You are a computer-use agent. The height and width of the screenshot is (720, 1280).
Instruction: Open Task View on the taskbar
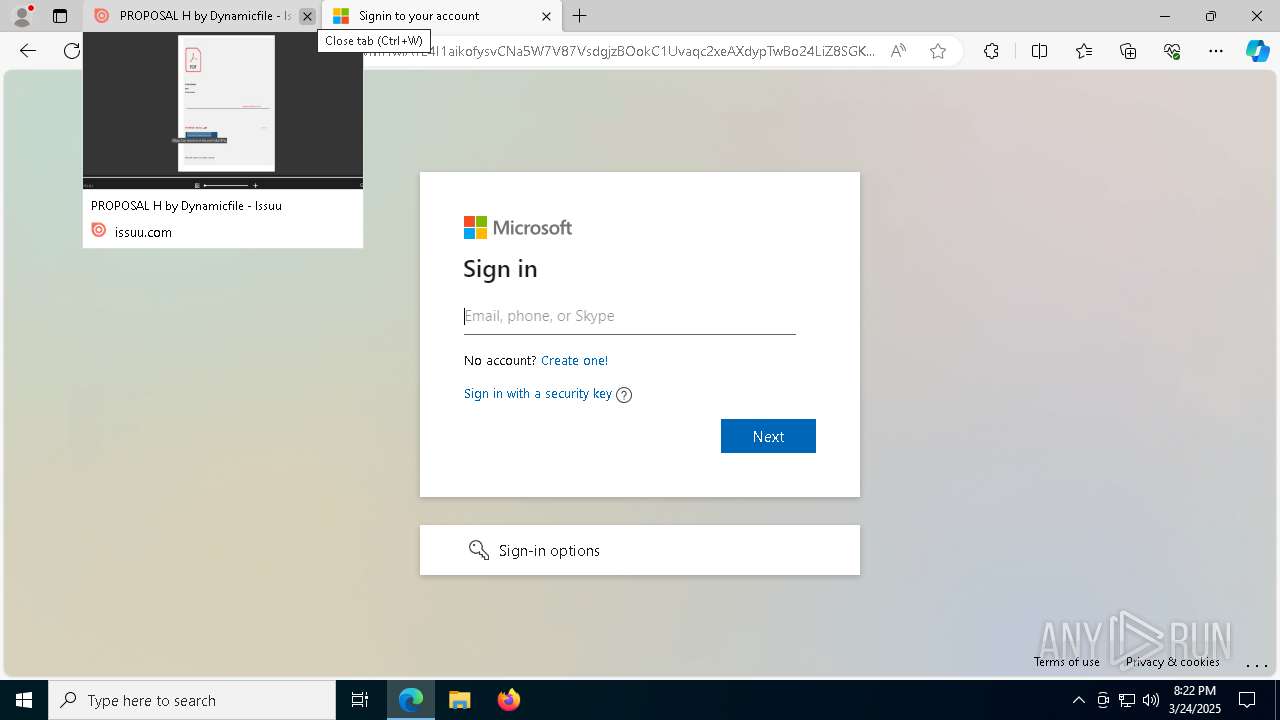click(x=360, y=700)
